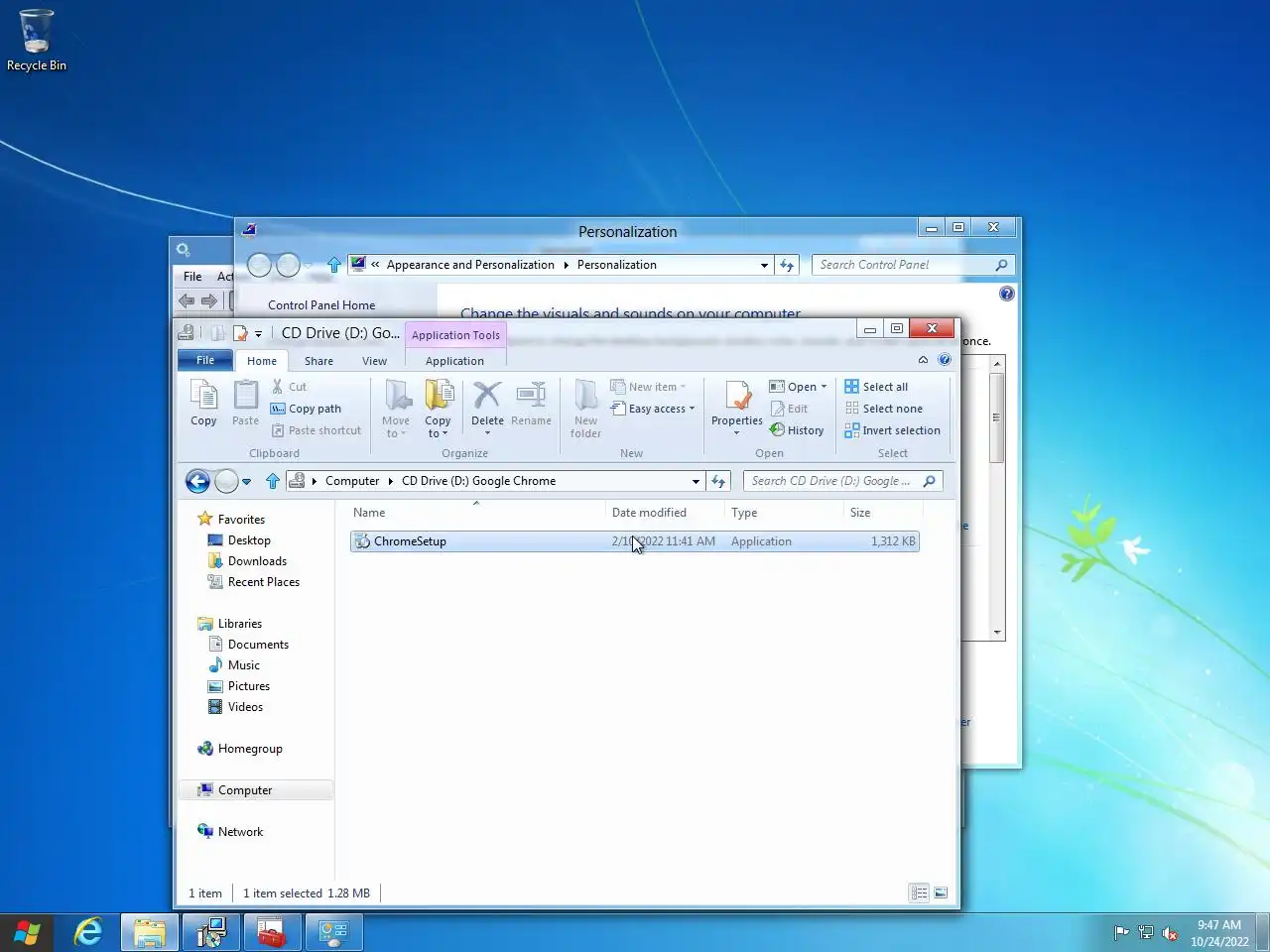Screen dimensions: 1270x952
Task: Select Homegroup in navigation pane
Action: click(250, 749)
